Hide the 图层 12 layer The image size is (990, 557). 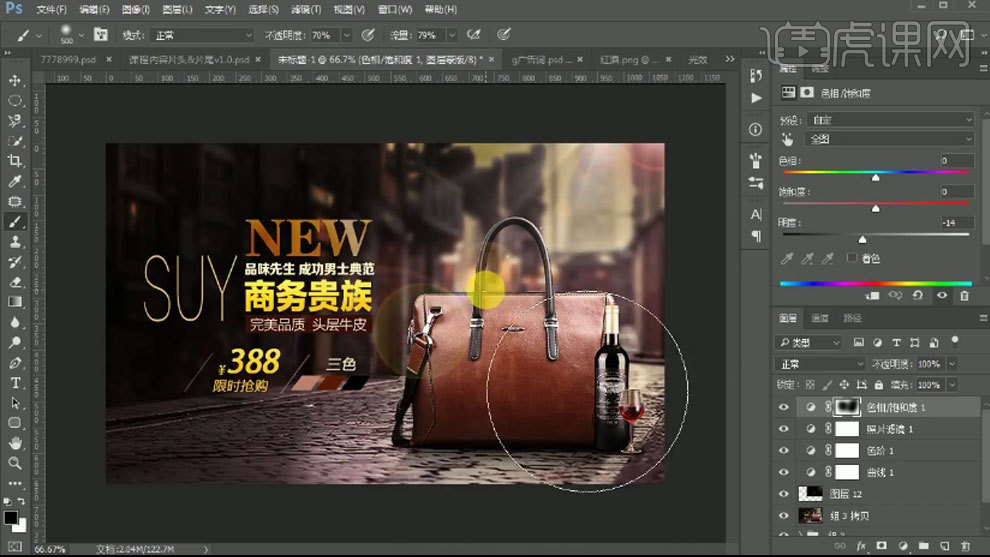pos(784,494)
